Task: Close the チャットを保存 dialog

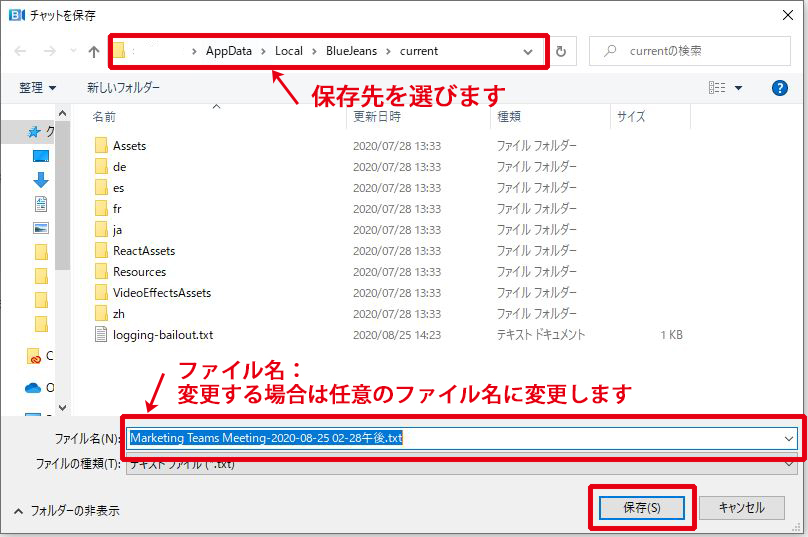Action: [x=788, y=15]
